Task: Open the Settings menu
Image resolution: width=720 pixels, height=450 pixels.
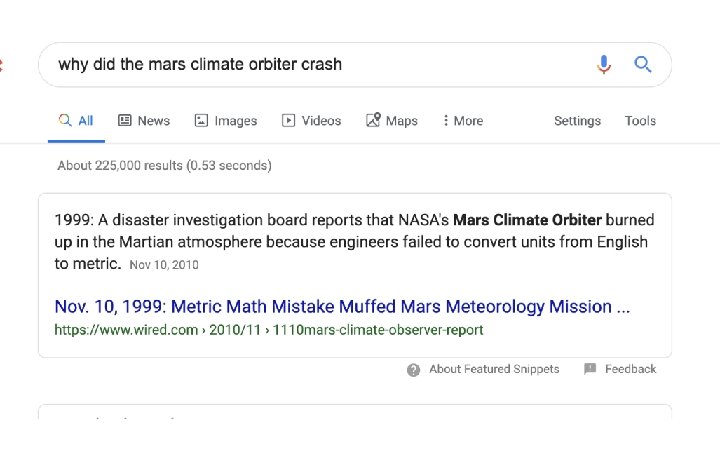Action: click(x=577, y=121)
